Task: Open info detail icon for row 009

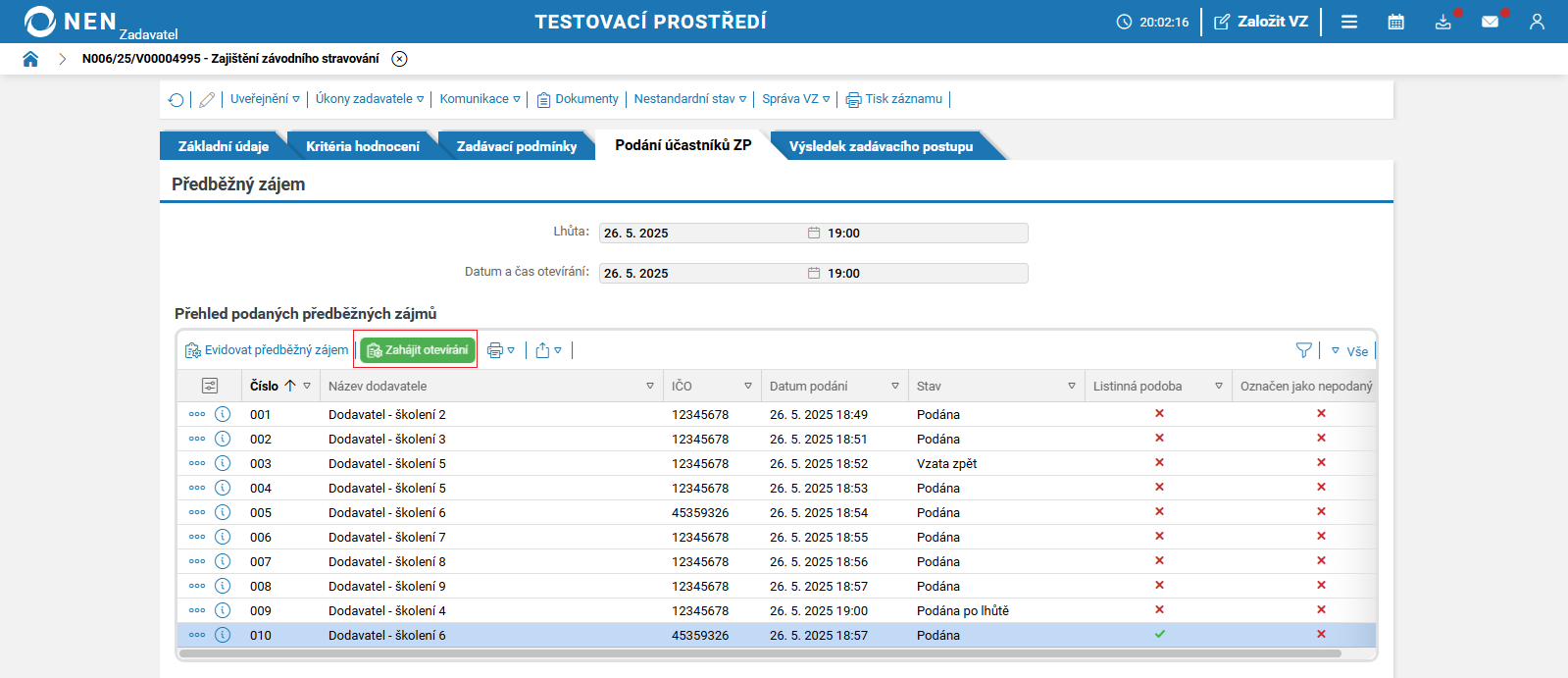Action: pyautogui.click(x=223, y=610)
